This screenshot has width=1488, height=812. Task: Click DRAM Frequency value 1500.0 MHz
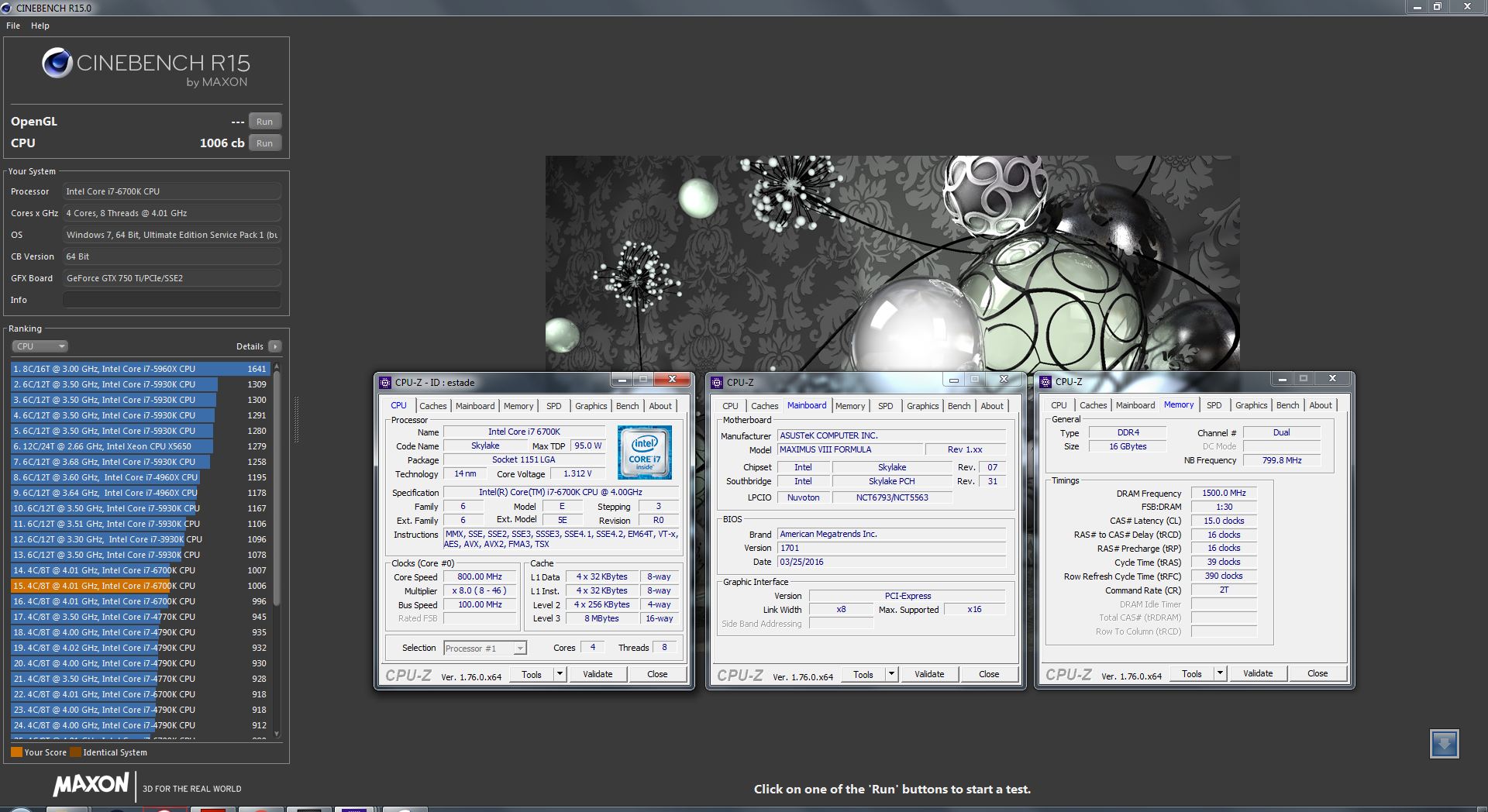click(x=1224, y=493)
